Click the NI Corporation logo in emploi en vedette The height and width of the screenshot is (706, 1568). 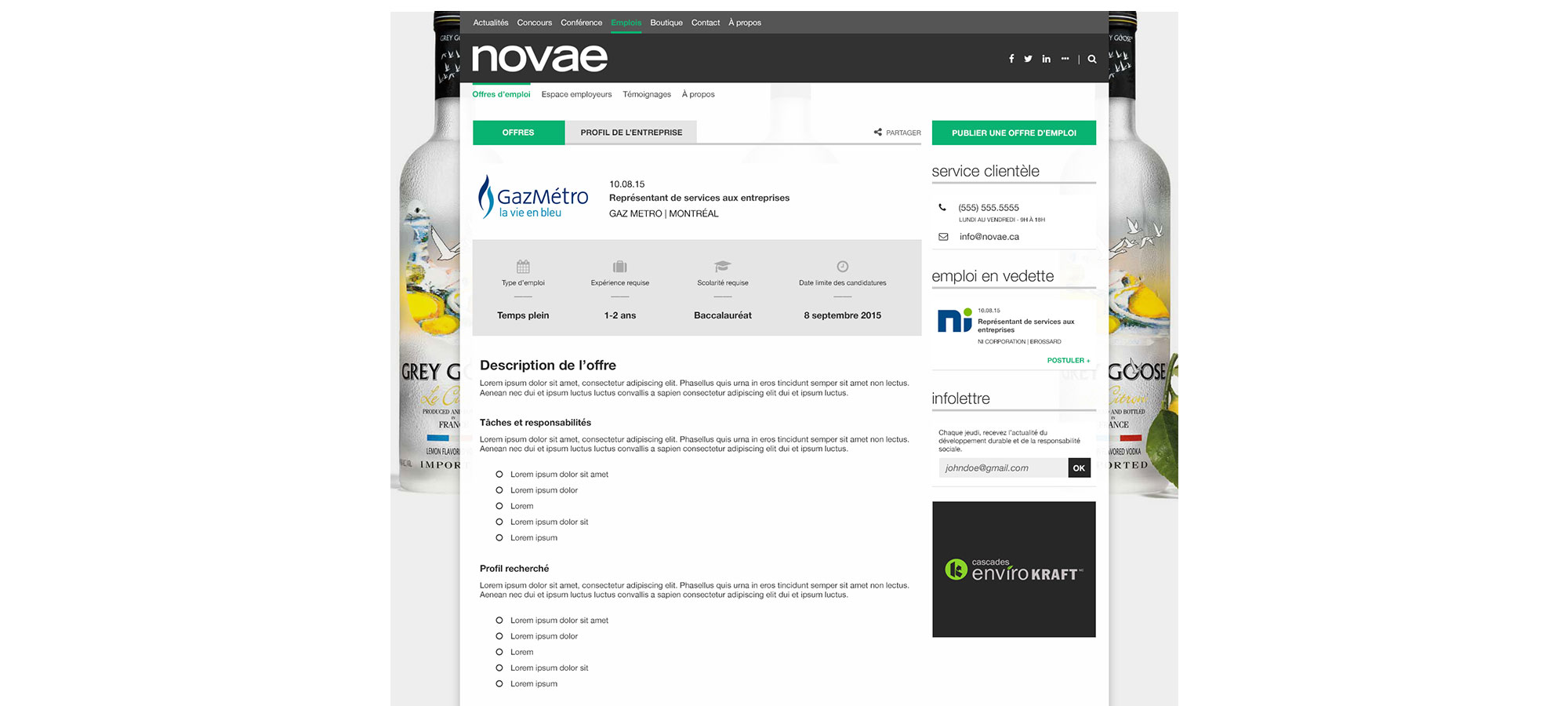[x=955, y=320]
